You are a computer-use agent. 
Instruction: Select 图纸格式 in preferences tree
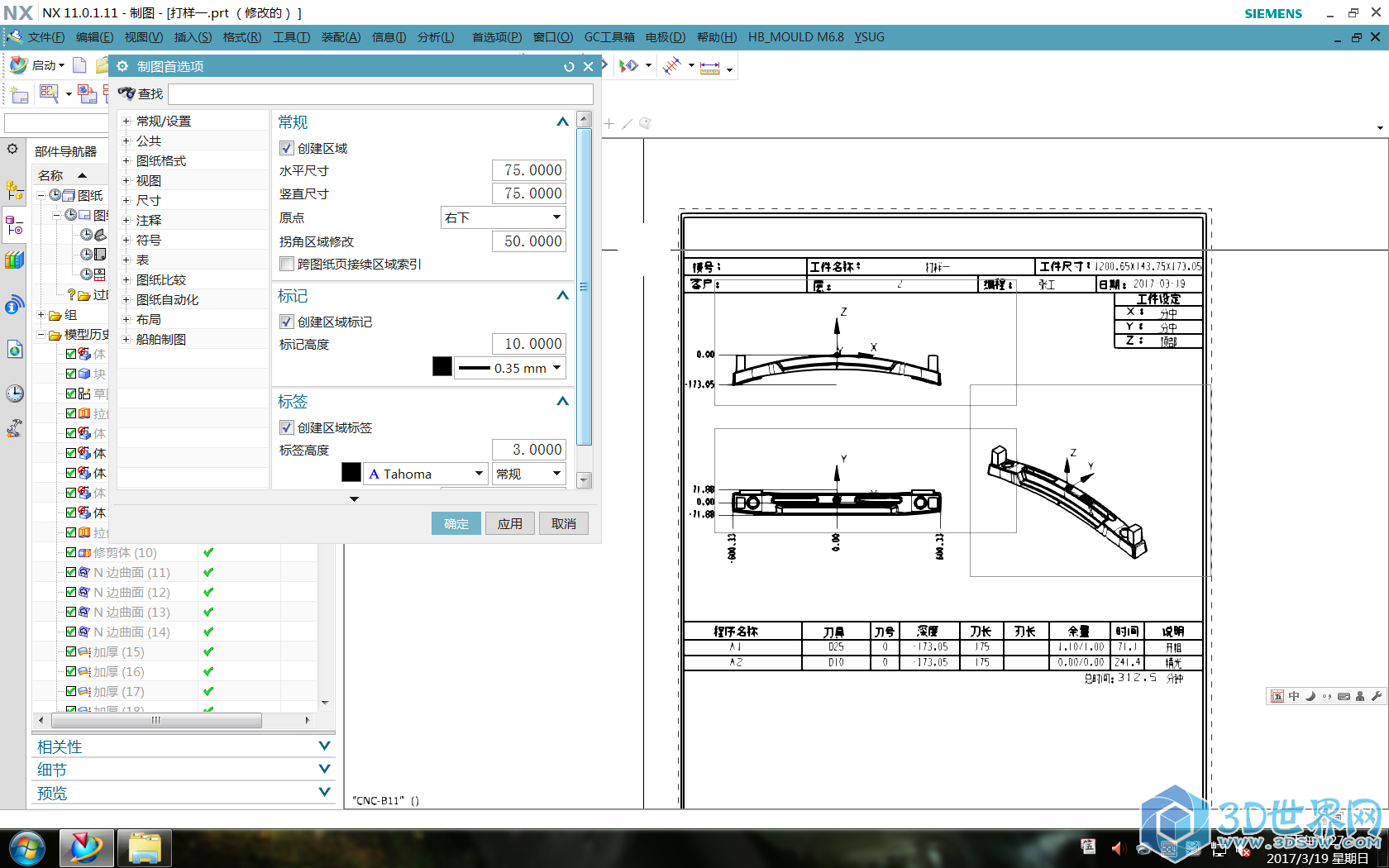[161, 160]
